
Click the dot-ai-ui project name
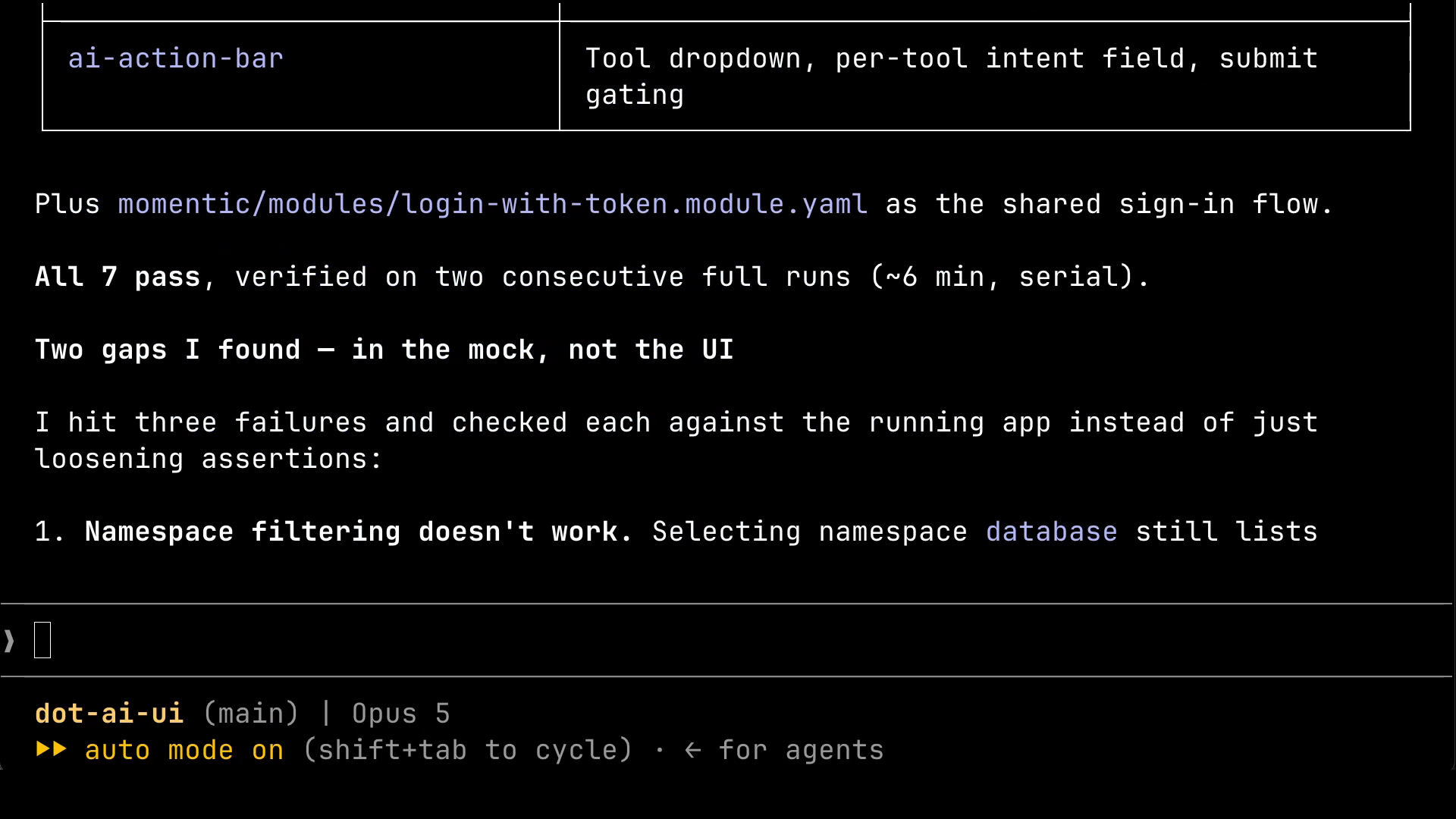click(109, 714)
